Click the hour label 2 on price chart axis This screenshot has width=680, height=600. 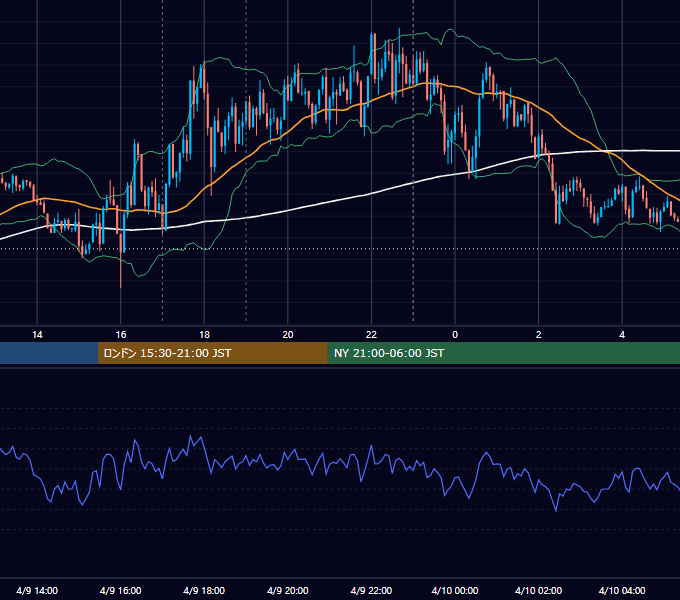539,335
